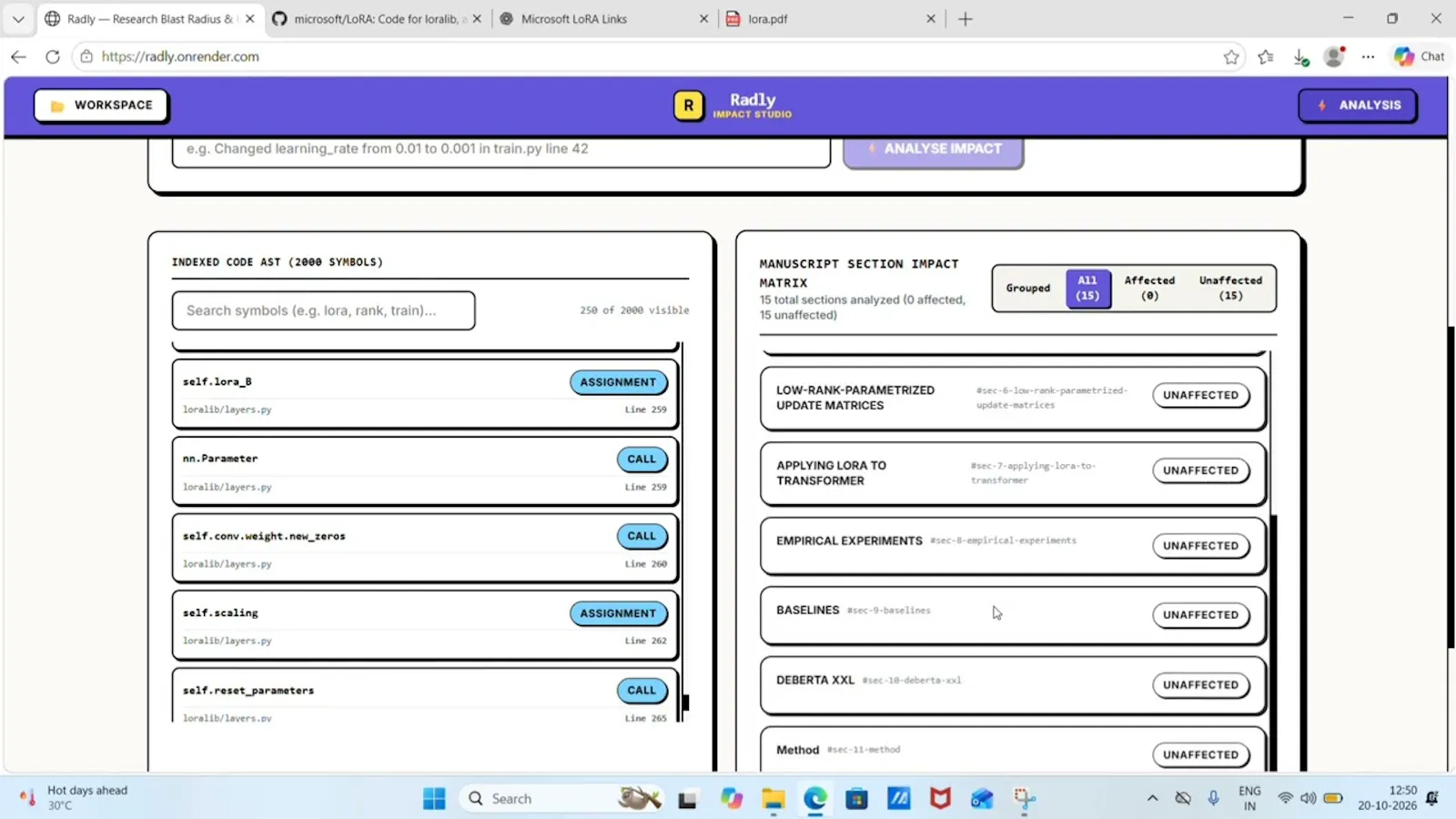Close the lora.pdf tab

[x=931, y=19]
